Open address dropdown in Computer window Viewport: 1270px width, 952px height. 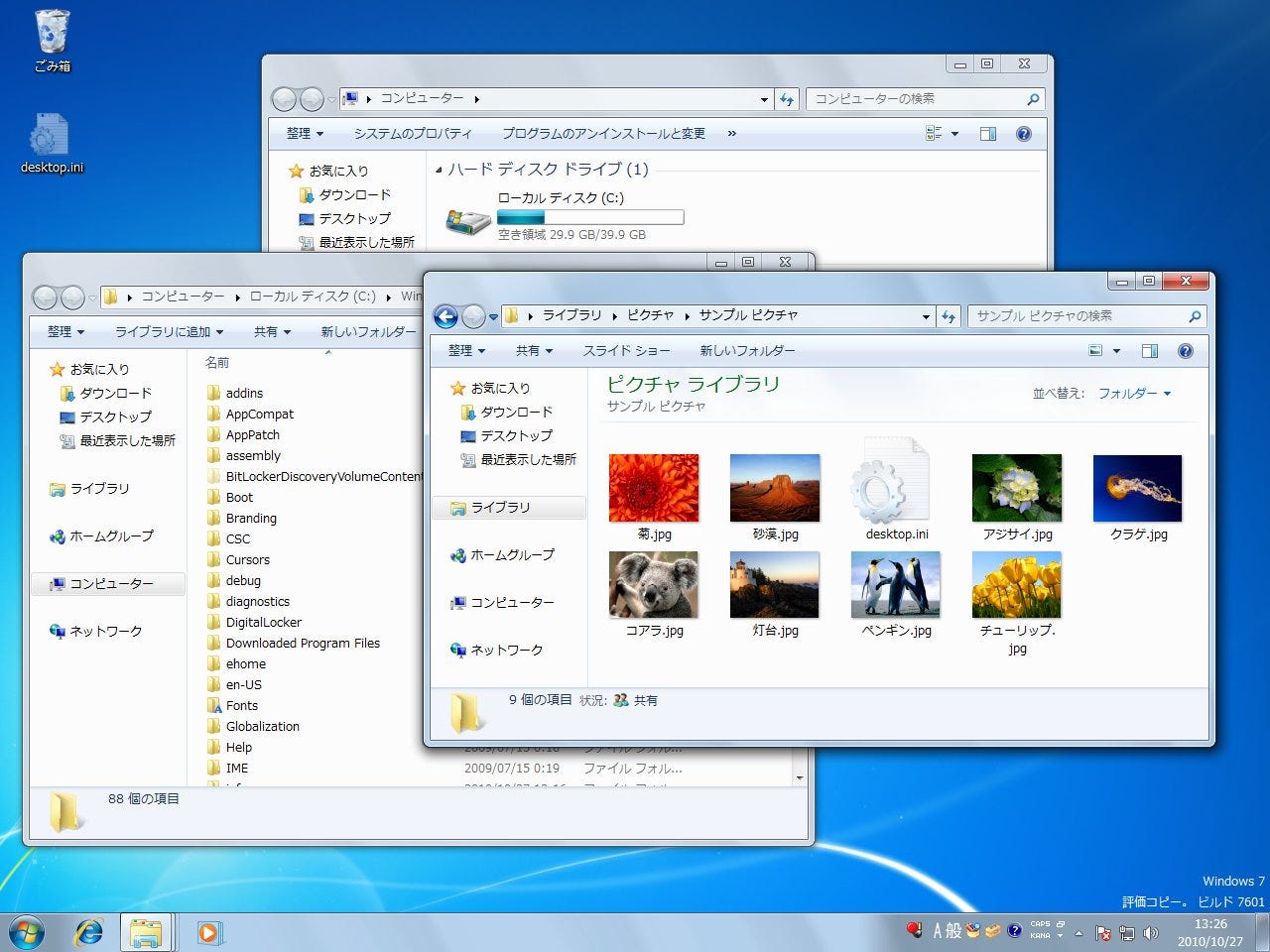[x=764, y=100]
